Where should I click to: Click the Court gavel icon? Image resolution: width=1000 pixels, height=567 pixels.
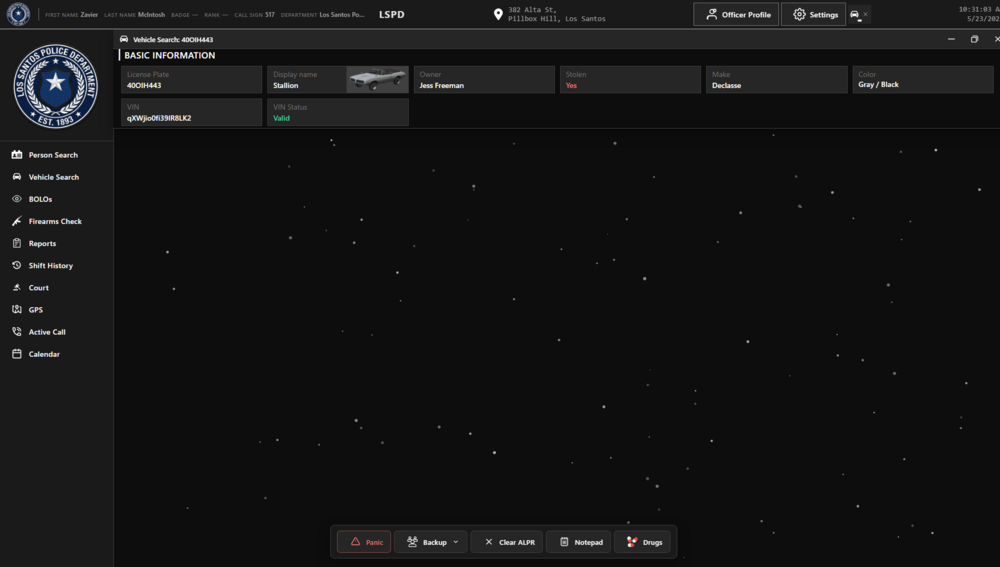pyautogui.click(x=17, y=288)
